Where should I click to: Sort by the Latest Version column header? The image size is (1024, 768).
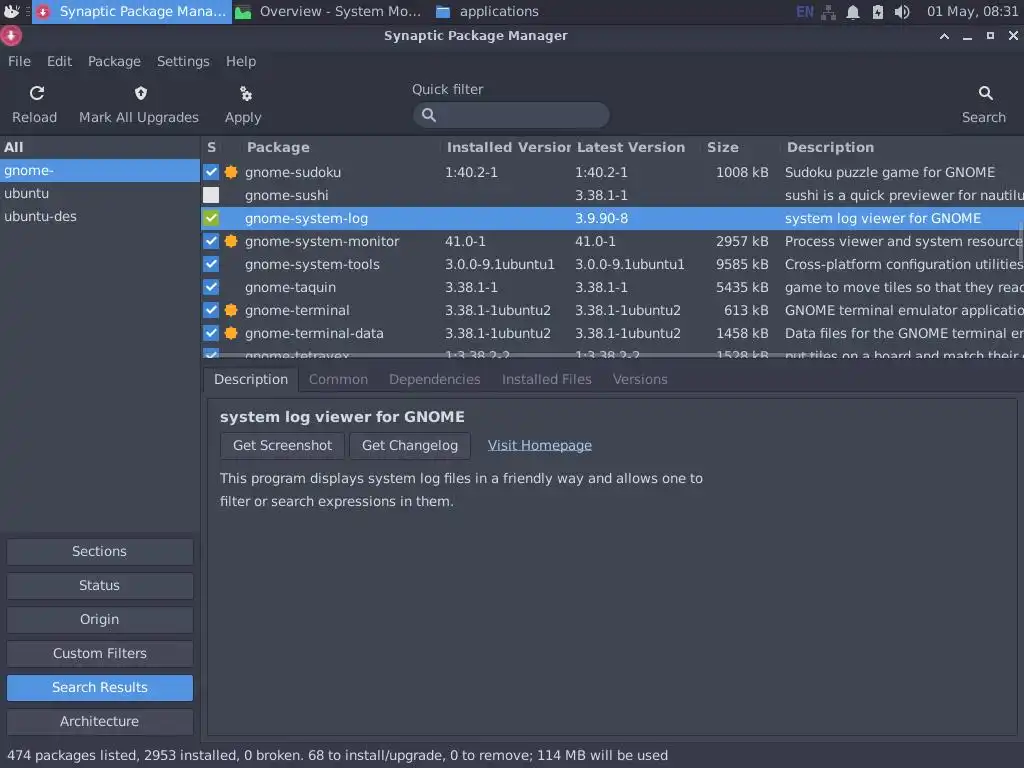637,148
